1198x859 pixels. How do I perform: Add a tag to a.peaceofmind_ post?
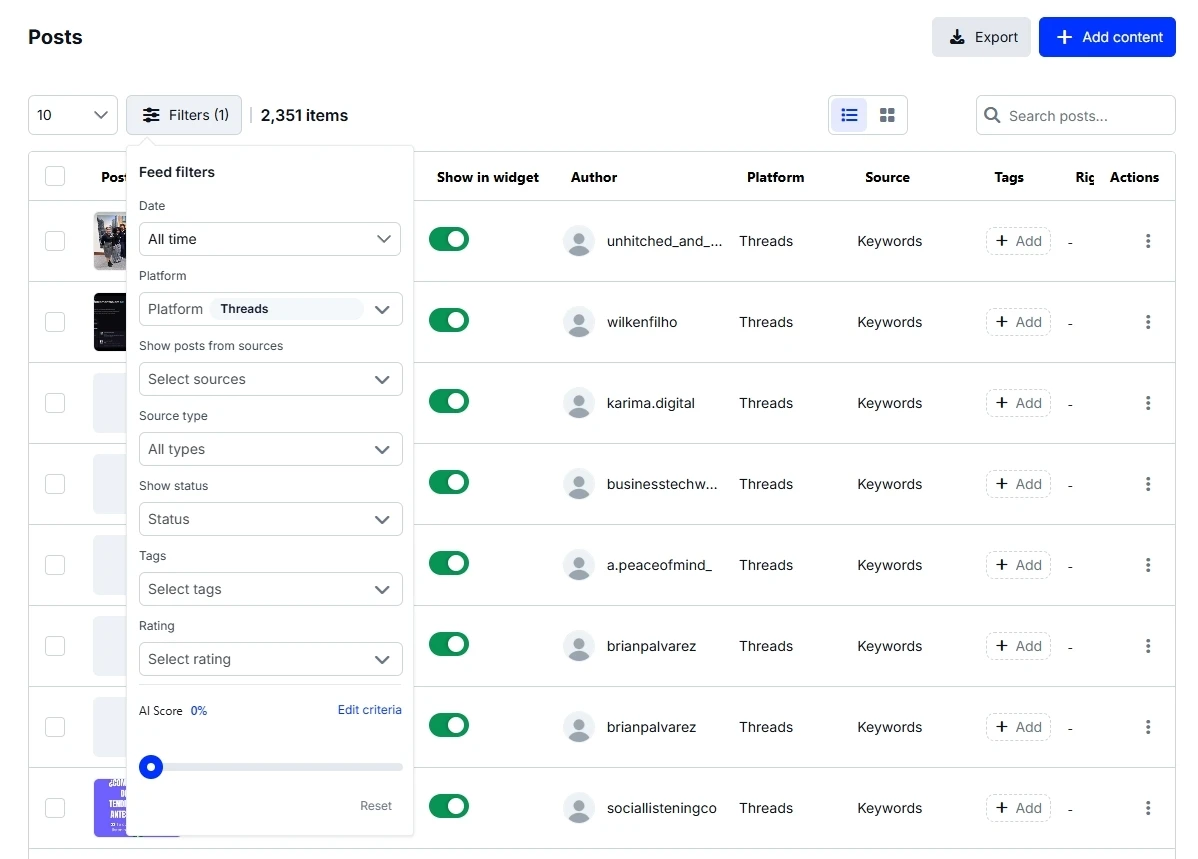coord(1018,566)
